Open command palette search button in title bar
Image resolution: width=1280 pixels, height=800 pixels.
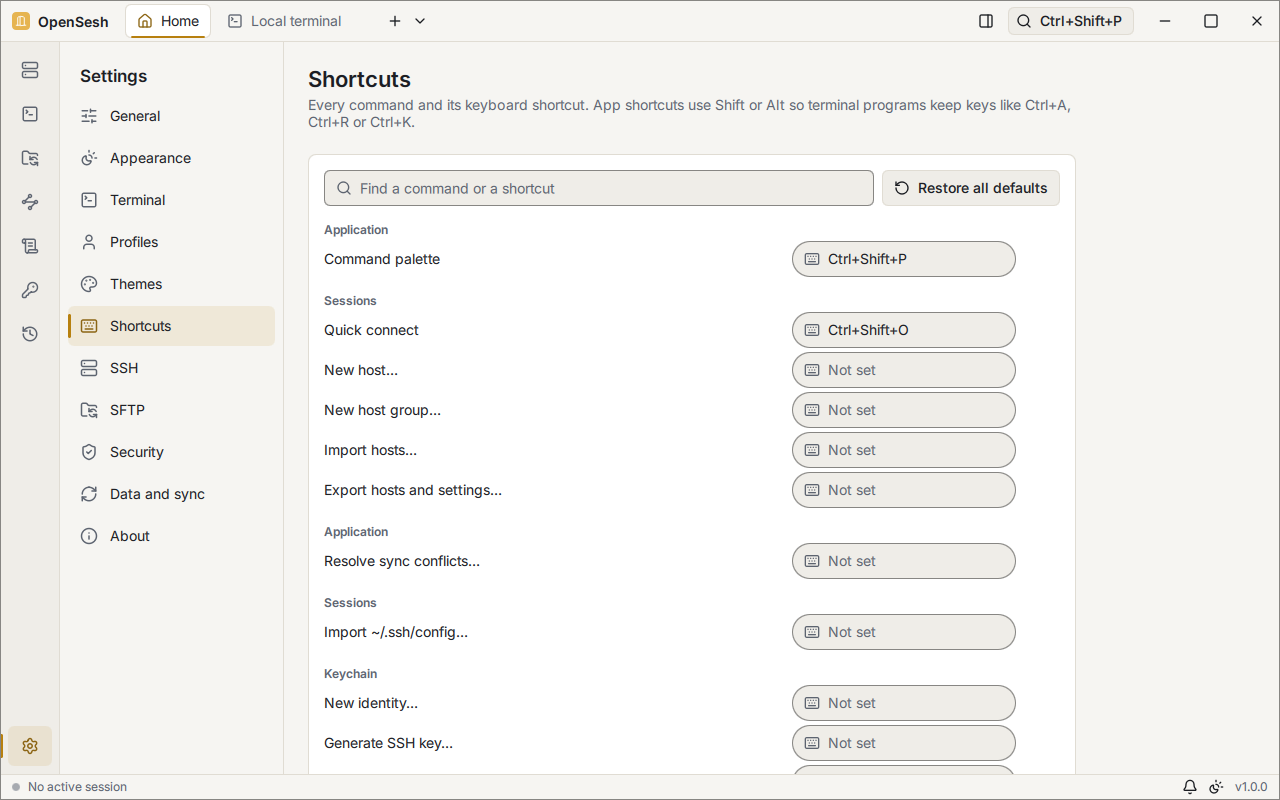pos(1071,21)
